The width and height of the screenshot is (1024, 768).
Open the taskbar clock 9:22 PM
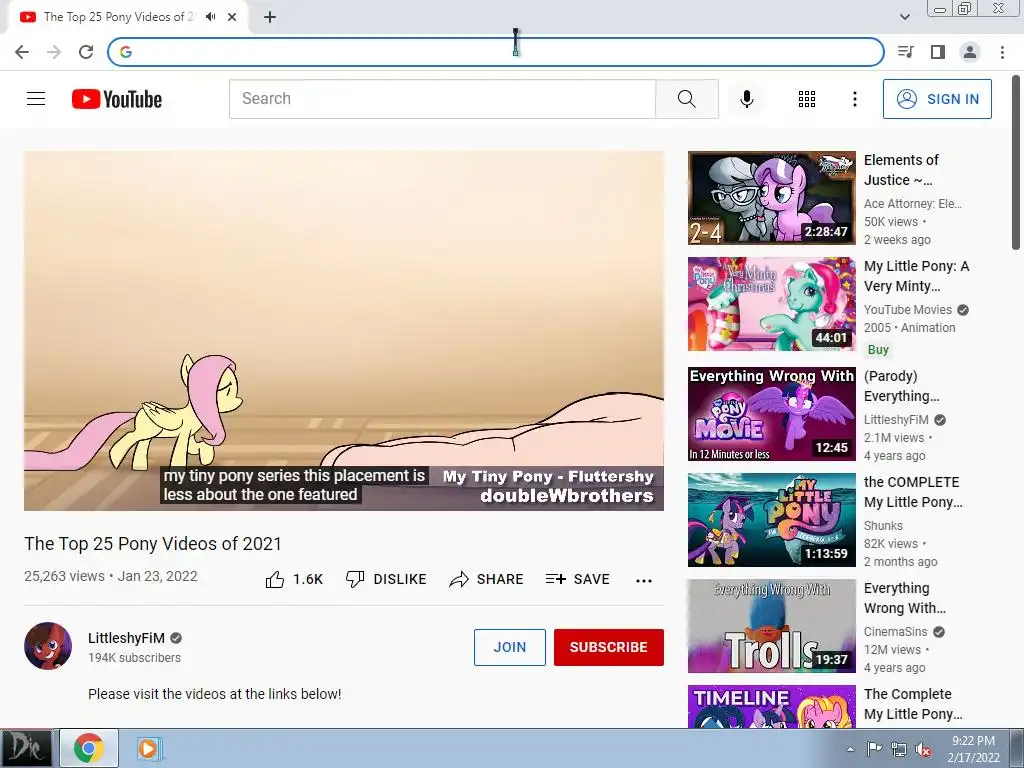[x=973, y=749]
